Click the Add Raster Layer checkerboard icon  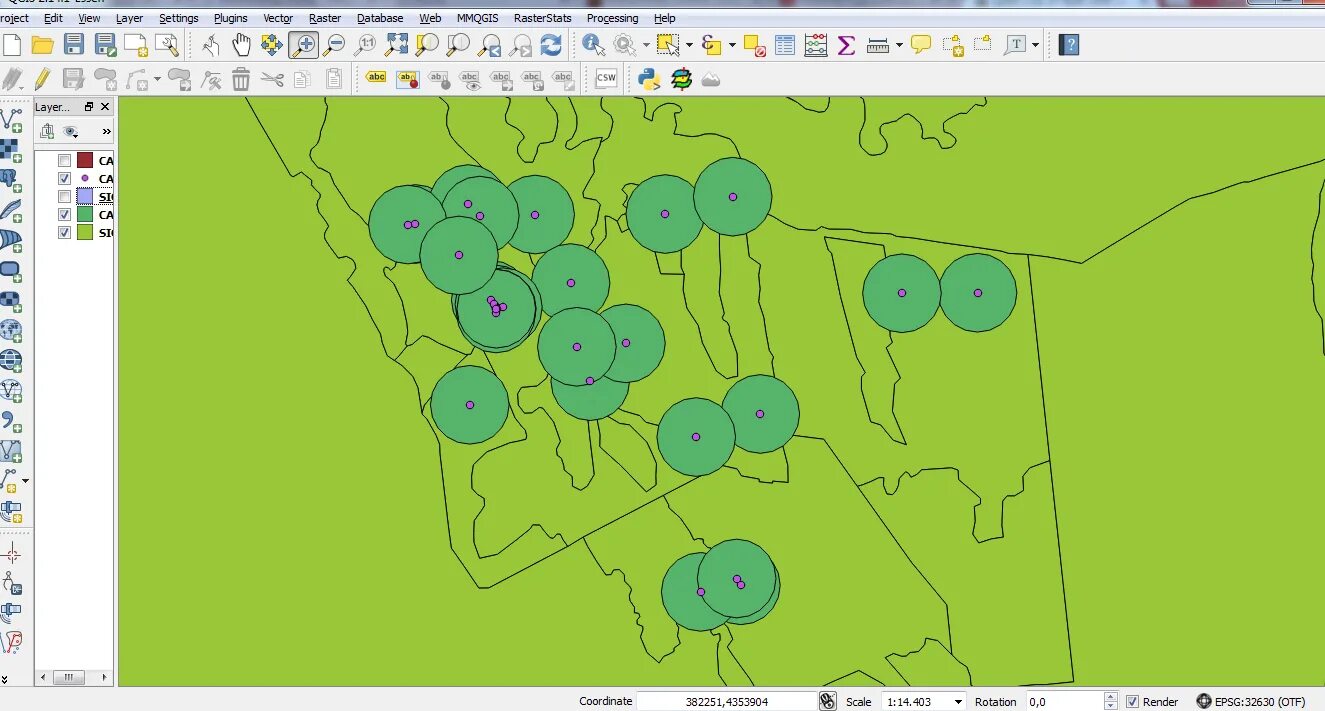pos(11,150)
